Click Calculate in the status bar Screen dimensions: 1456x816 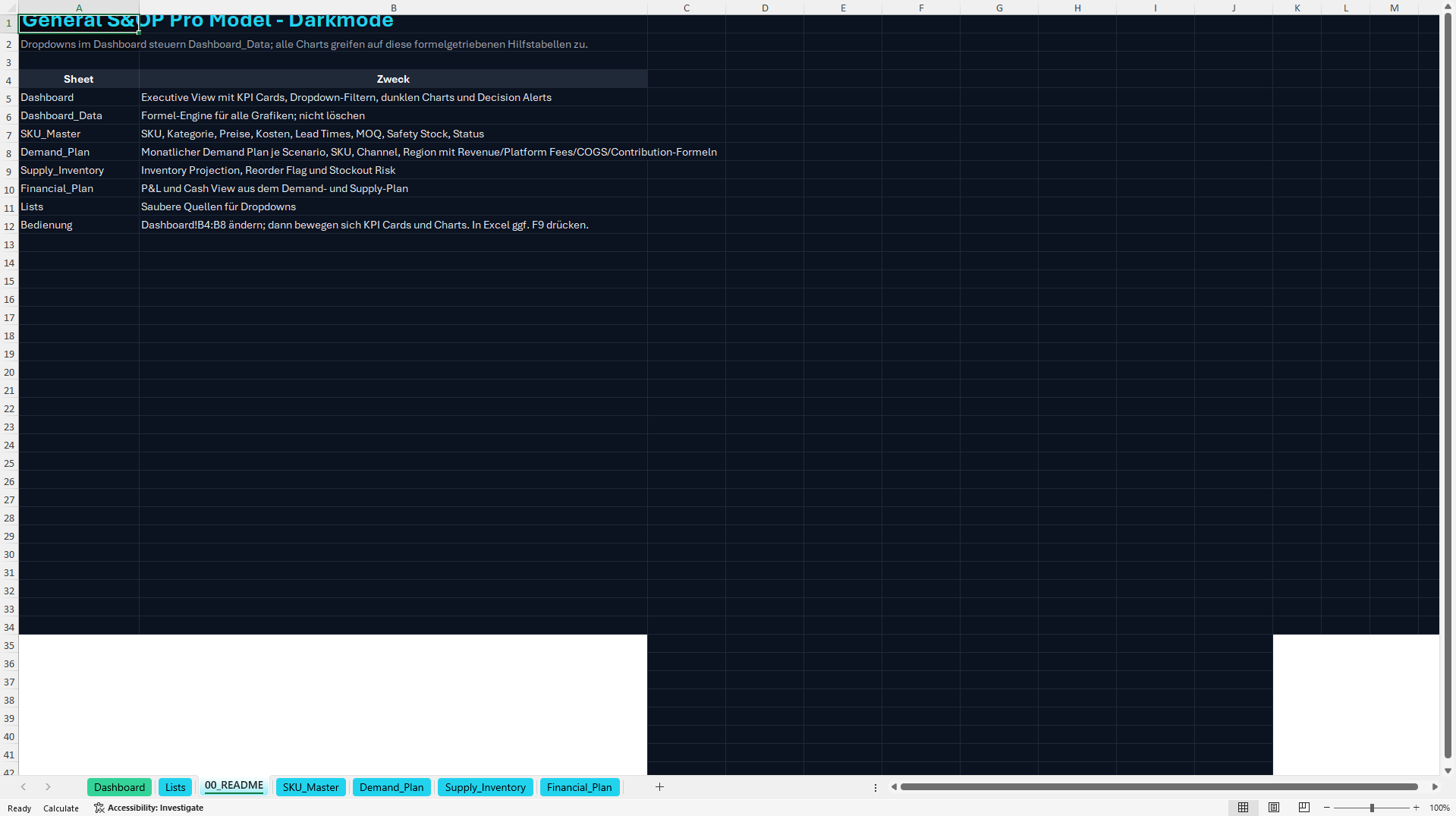click(61, 808)
